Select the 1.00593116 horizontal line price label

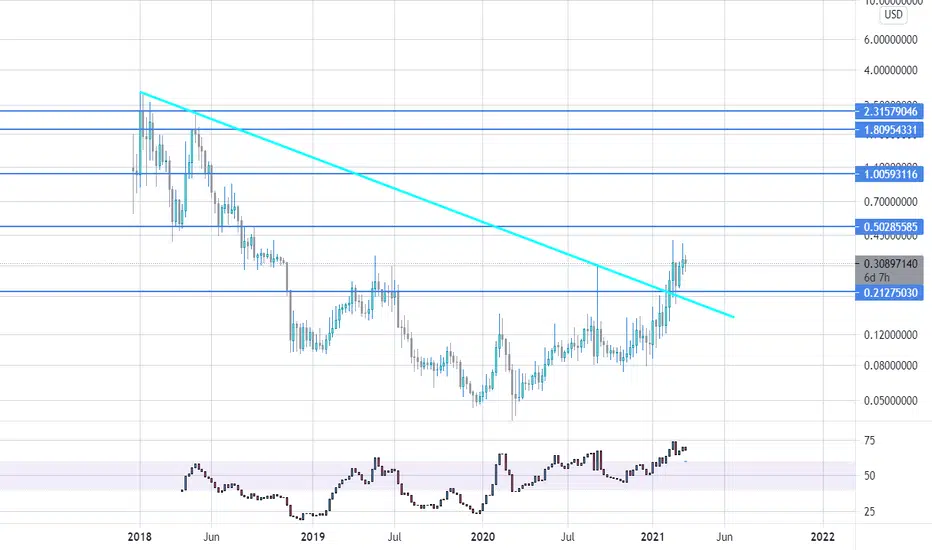tap(889, 174)
